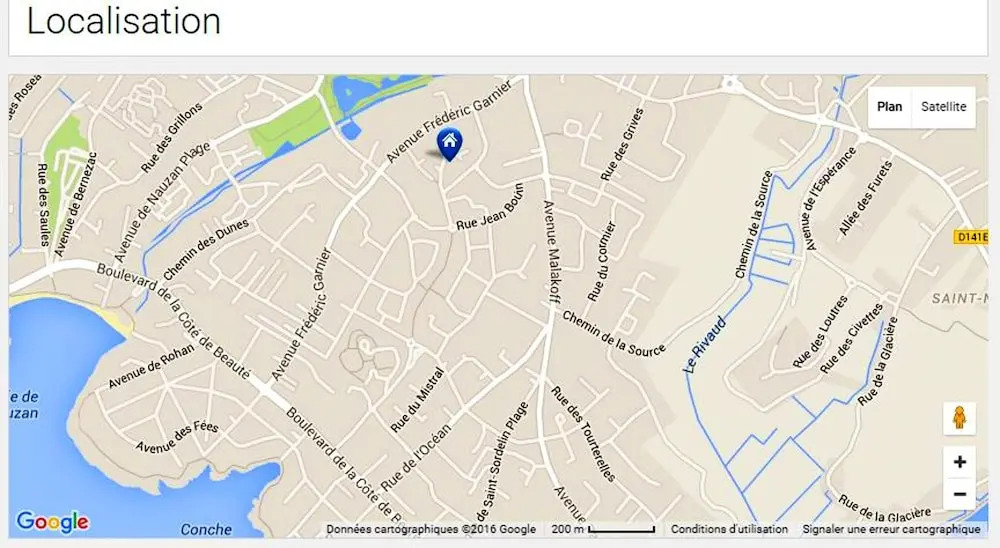Click the blue home location marker

[450, 144]
